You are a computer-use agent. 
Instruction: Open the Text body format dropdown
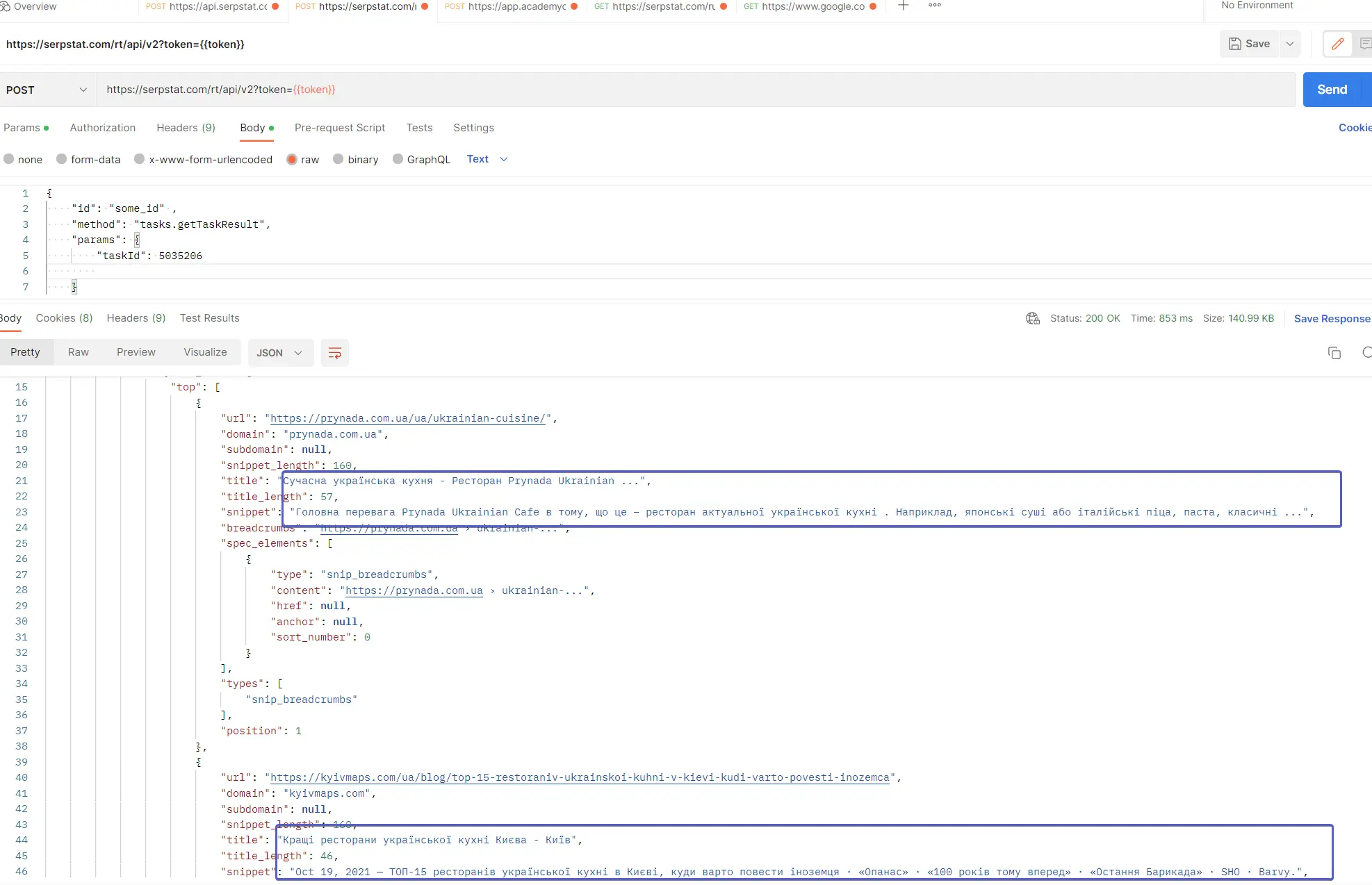[x=487, y=159]
